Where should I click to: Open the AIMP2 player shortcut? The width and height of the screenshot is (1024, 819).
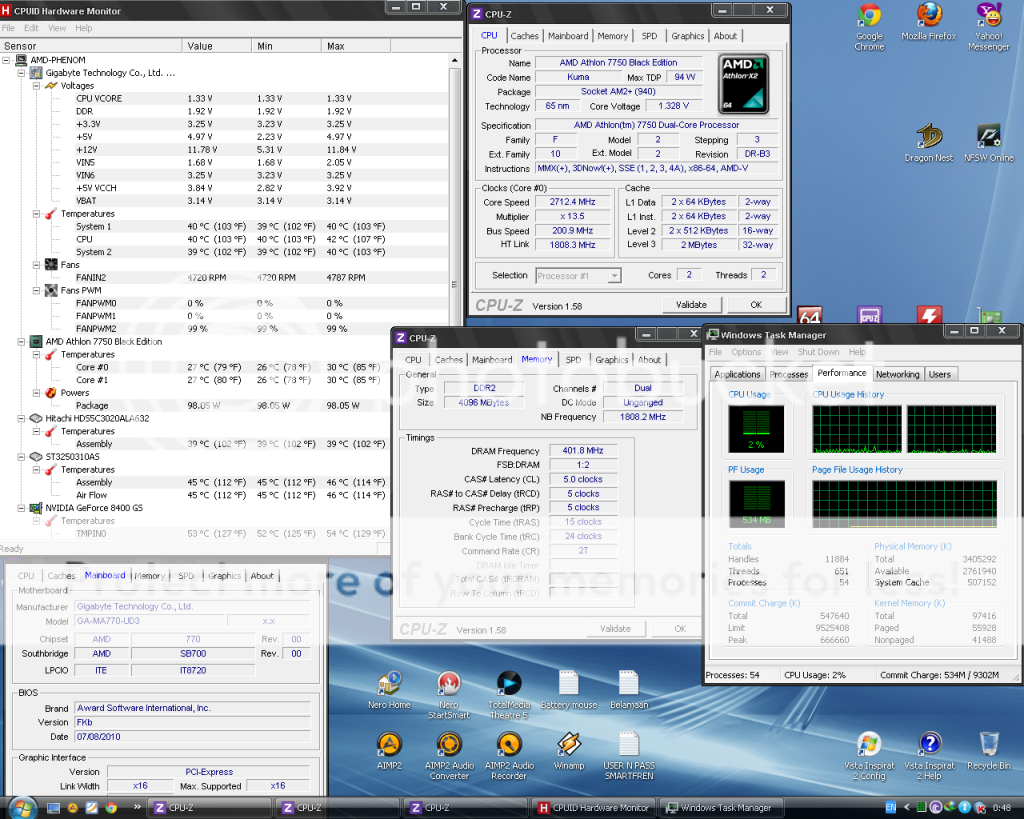point(389,751)
